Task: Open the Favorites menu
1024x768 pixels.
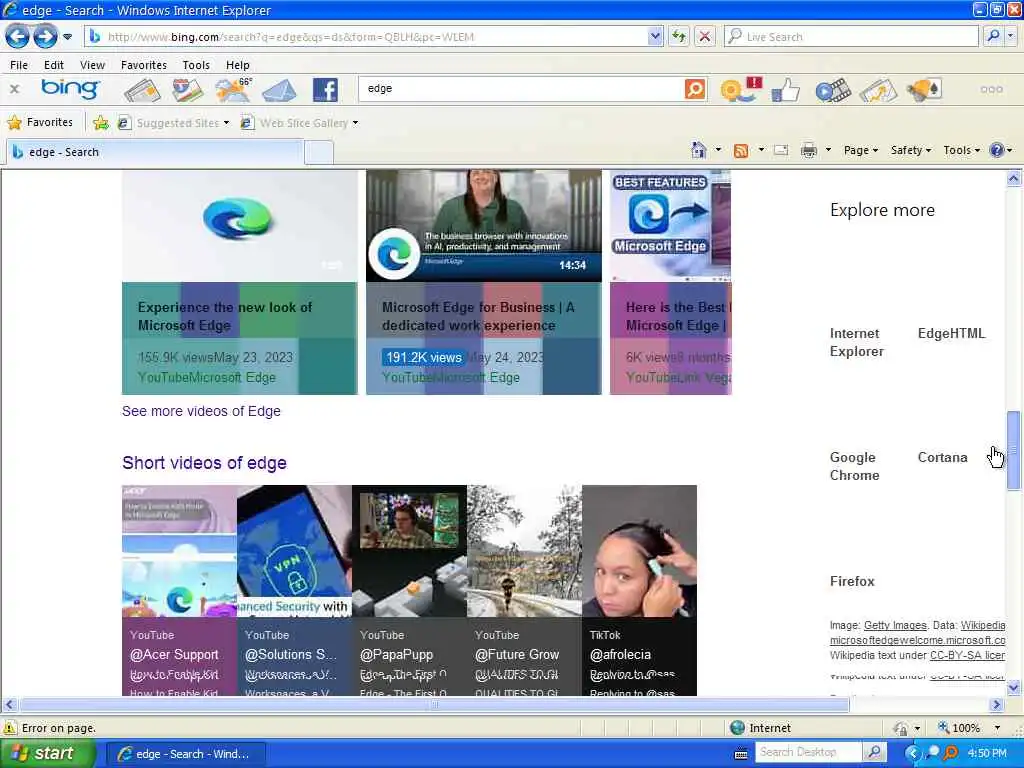Action: tap(144, 65)
